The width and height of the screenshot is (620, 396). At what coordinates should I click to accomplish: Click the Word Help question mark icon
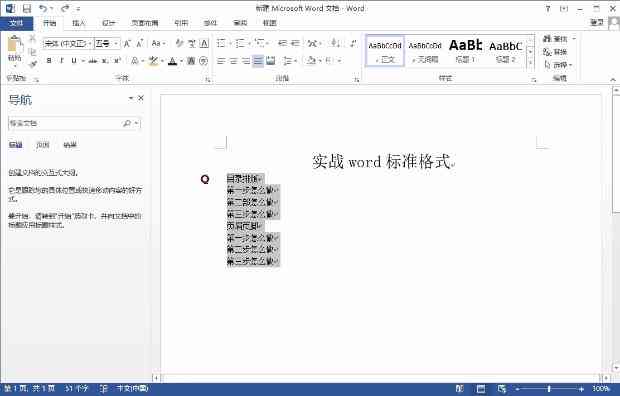pos(548,9)
